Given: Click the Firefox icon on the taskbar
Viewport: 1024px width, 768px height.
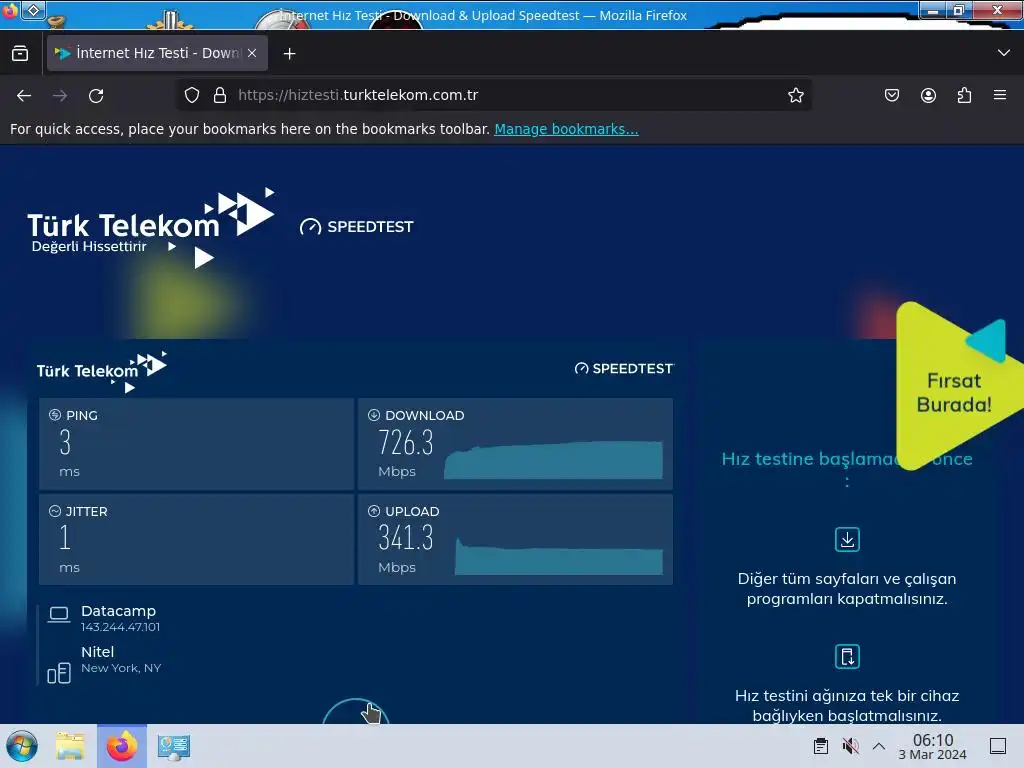Looking at the screenshot, I should tap(122, 746).
